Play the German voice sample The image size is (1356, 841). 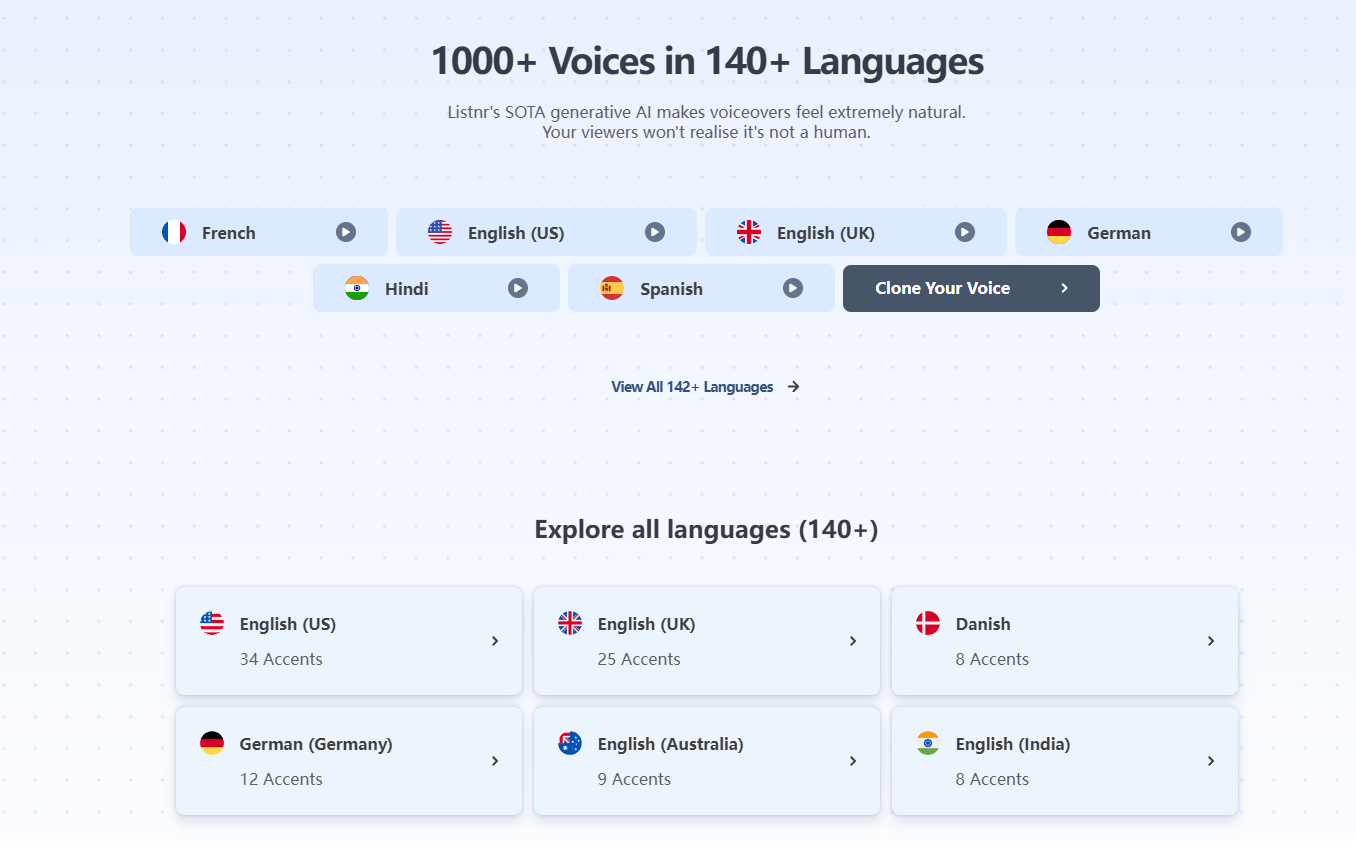tap(1241, 232)
